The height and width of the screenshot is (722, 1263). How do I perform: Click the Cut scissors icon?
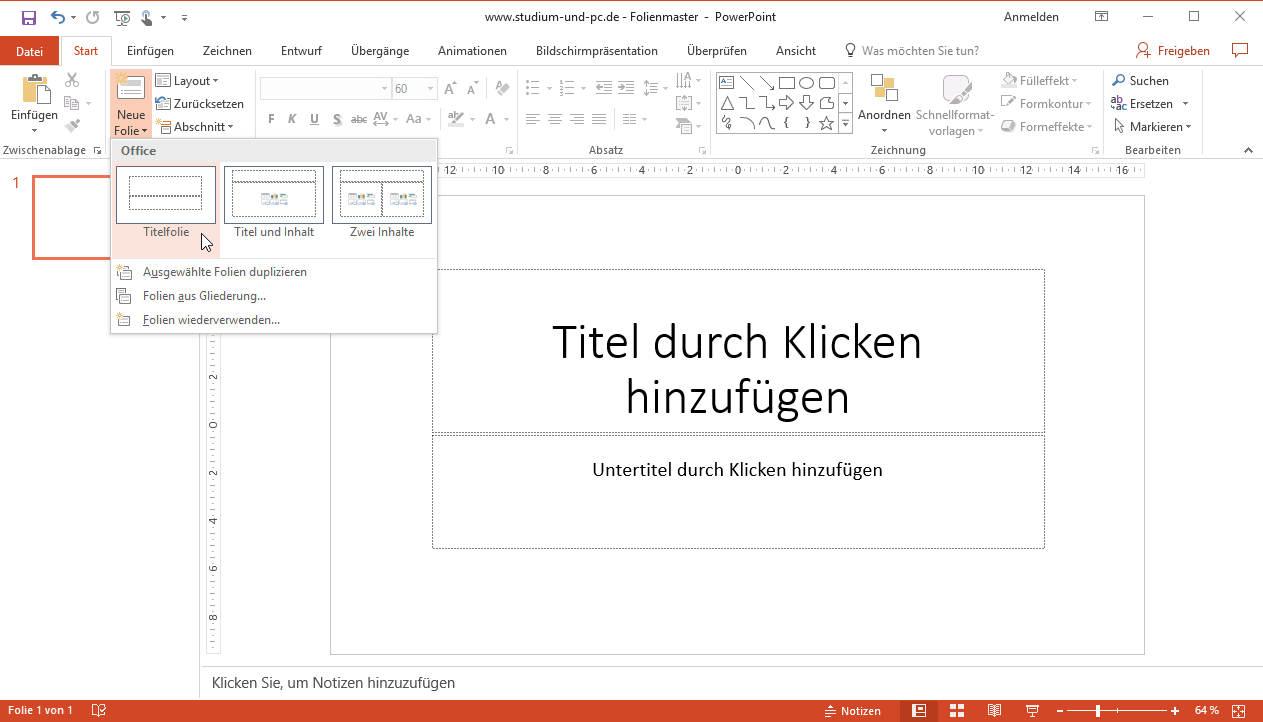point(72,80)
